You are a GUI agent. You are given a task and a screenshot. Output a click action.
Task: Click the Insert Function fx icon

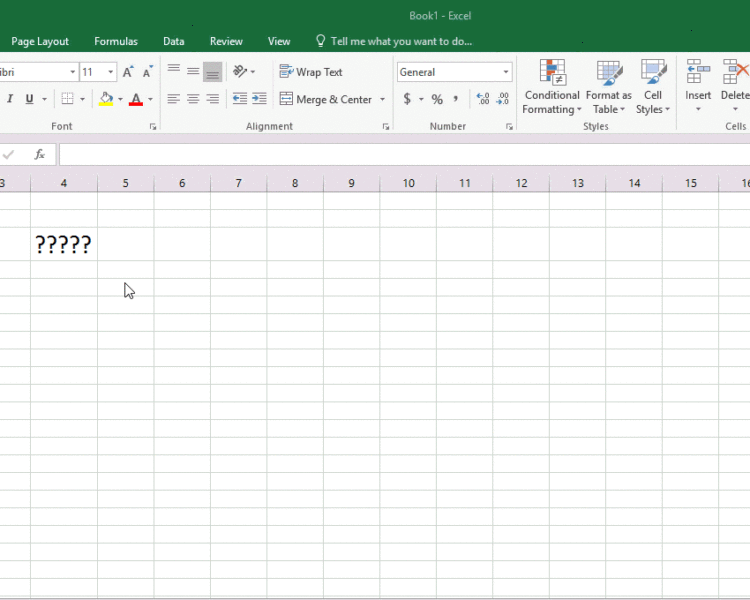point(40,154)
